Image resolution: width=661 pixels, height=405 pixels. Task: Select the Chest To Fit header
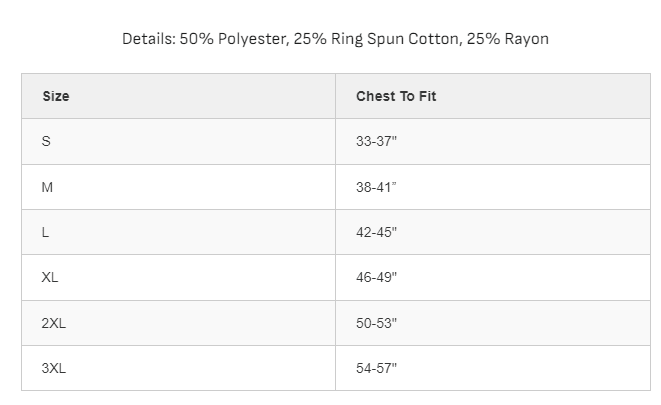click(493, 96)
